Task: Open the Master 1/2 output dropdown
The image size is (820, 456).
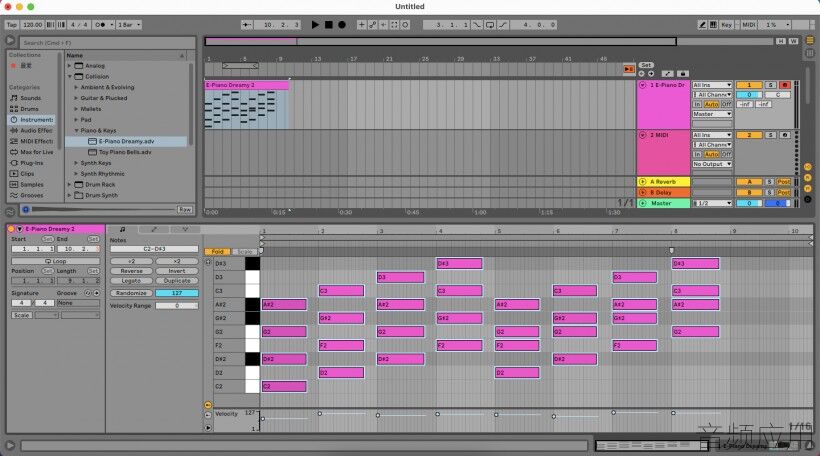Action: (x=712, y=203)
